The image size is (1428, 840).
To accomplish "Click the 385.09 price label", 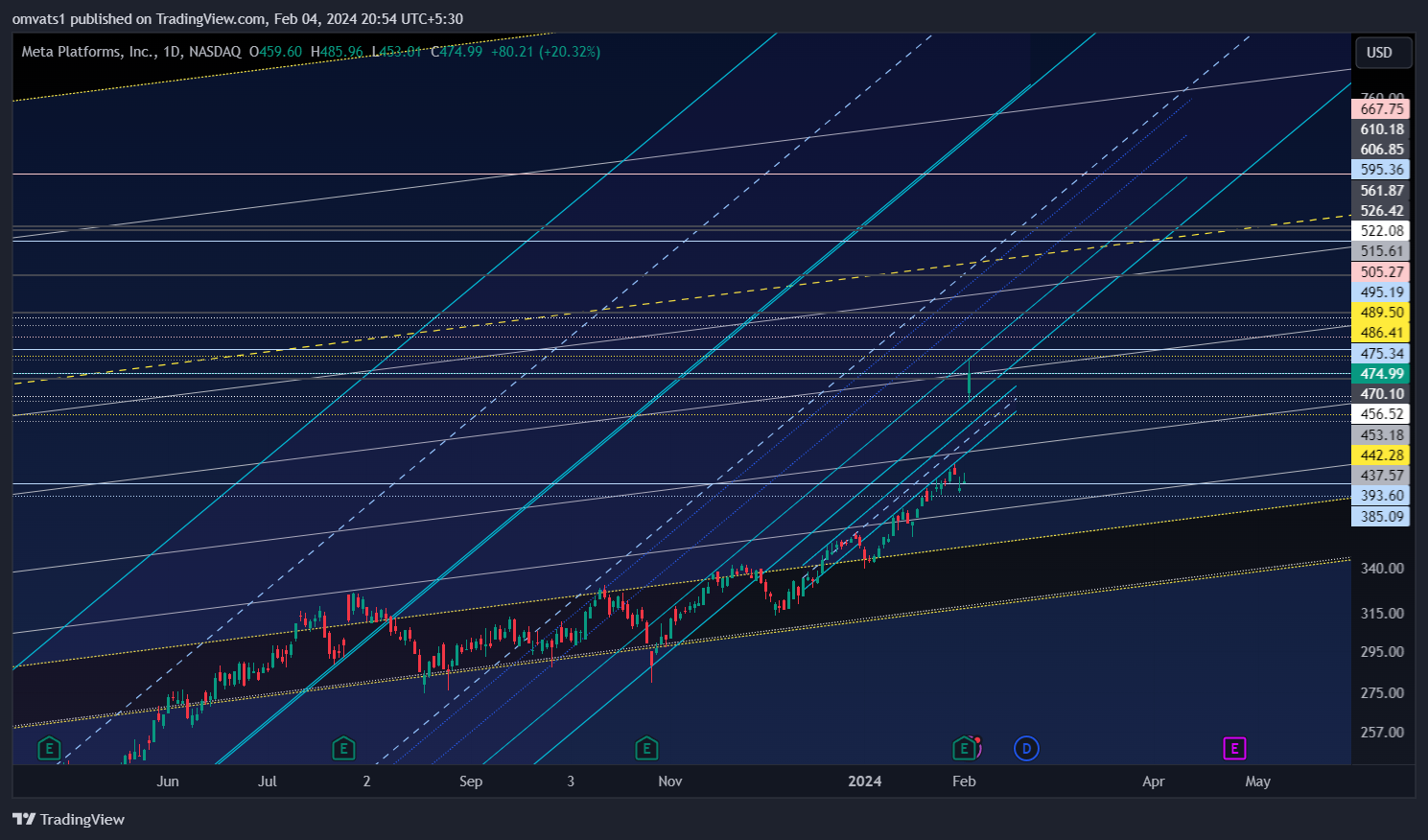I will [x=1381, y=517].
